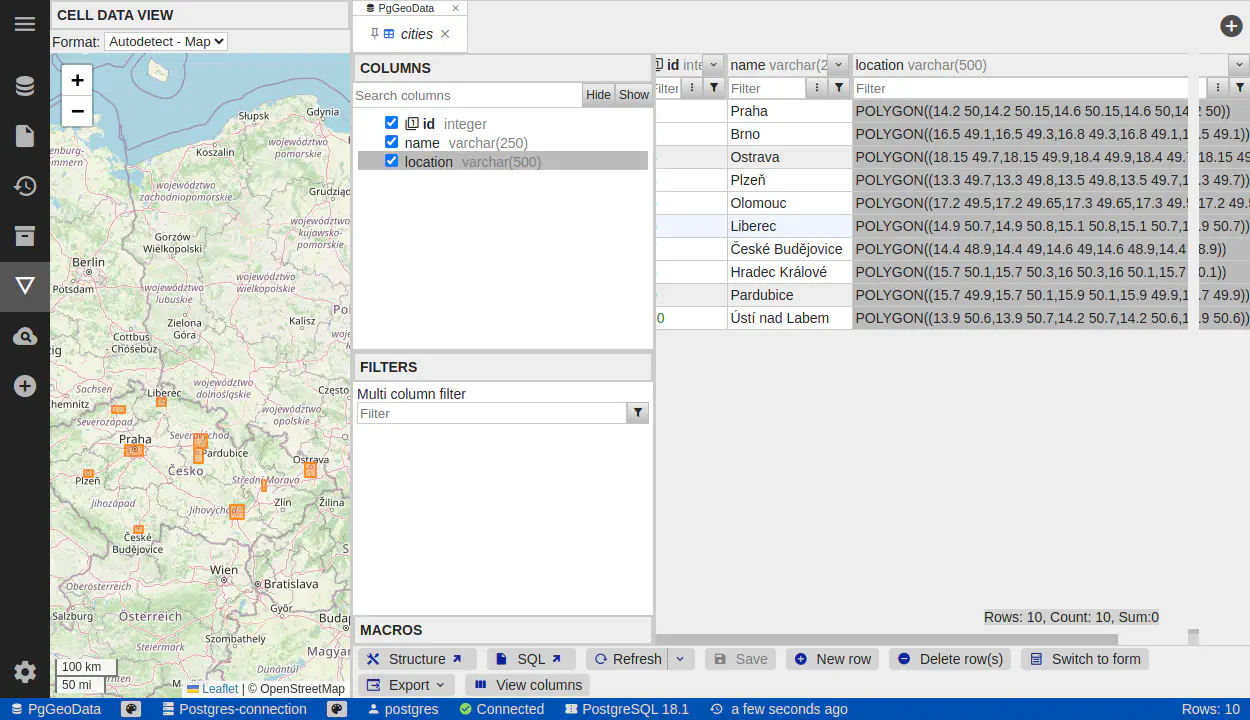
Task: Open the database connections sidebar icon
Action: [25, 86]
